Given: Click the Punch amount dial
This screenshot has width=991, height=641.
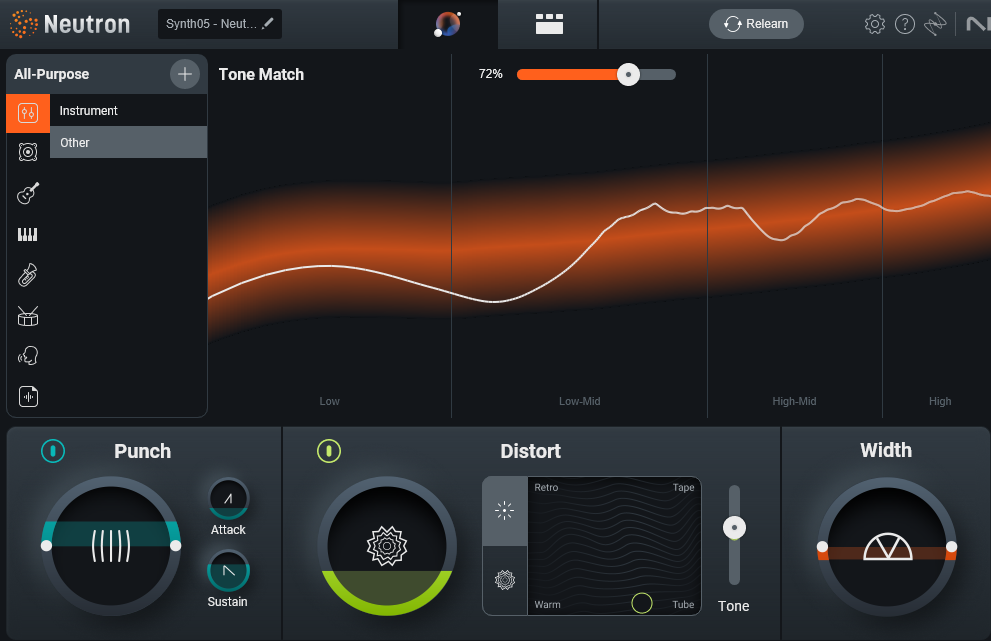Looking at the screenshot, I should tap(111, 546).
